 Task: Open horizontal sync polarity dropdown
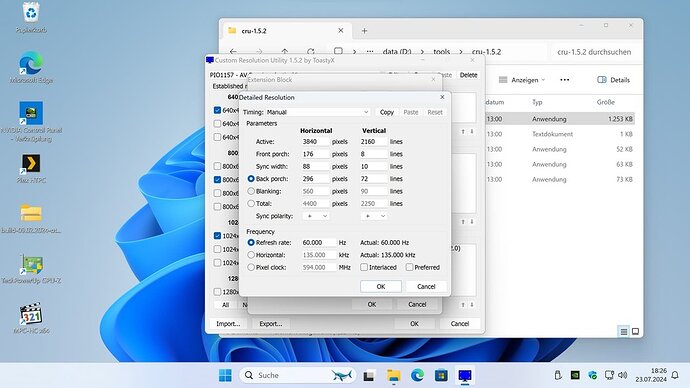[316, 216]
